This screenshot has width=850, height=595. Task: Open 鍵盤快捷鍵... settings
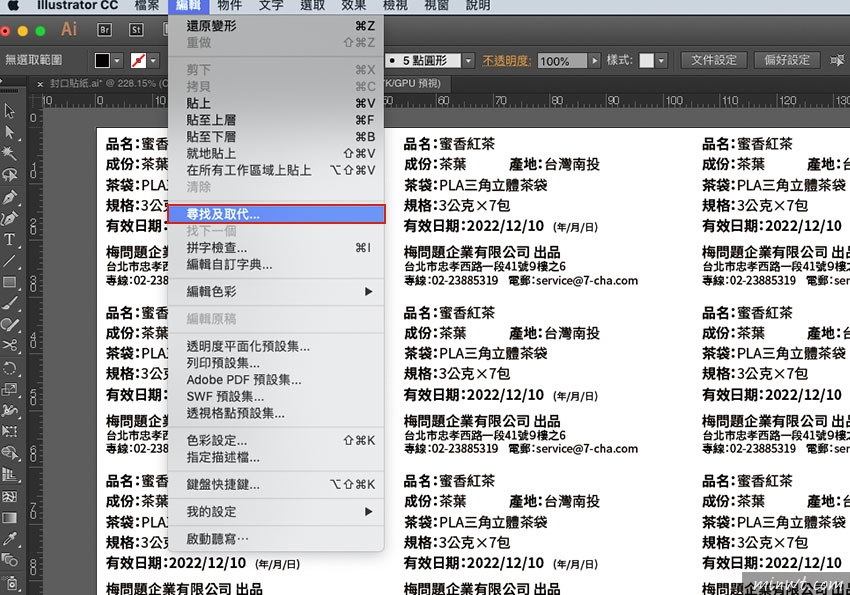click(276, 484)
